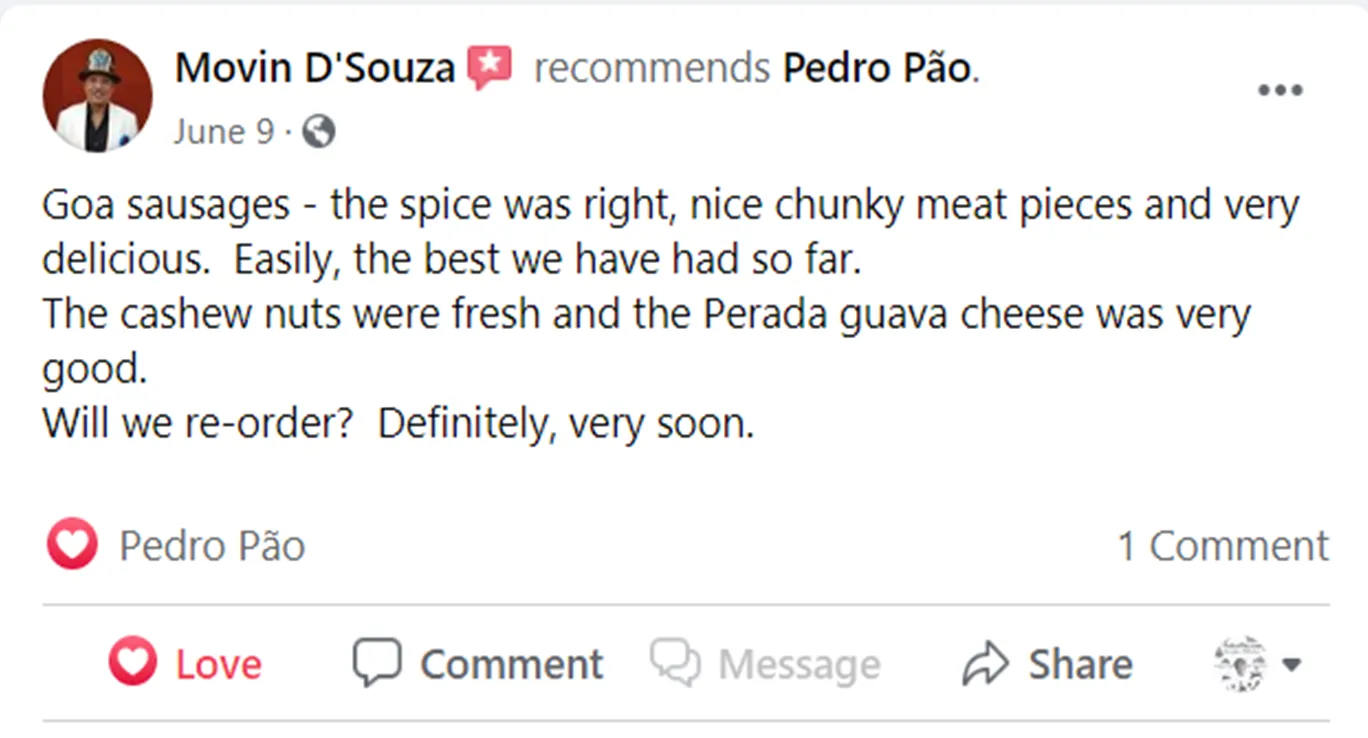Expand identity switcher dropdown arrow
The width and height of the screenshot is (1368, 738).
1292,664
